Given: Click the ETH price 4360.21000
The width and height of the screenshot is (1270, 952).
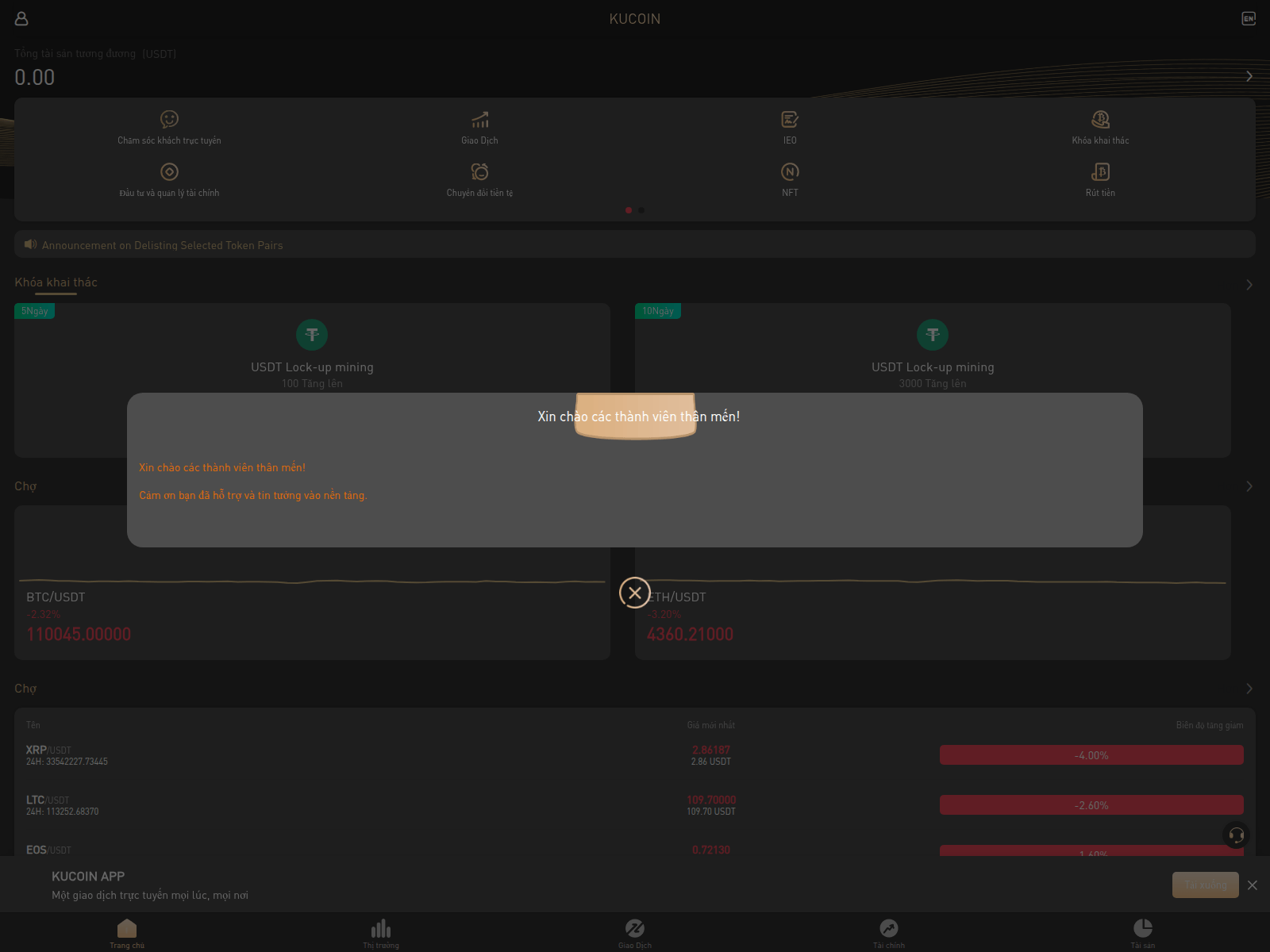Looking at the screenshot, I should point(690,634).
